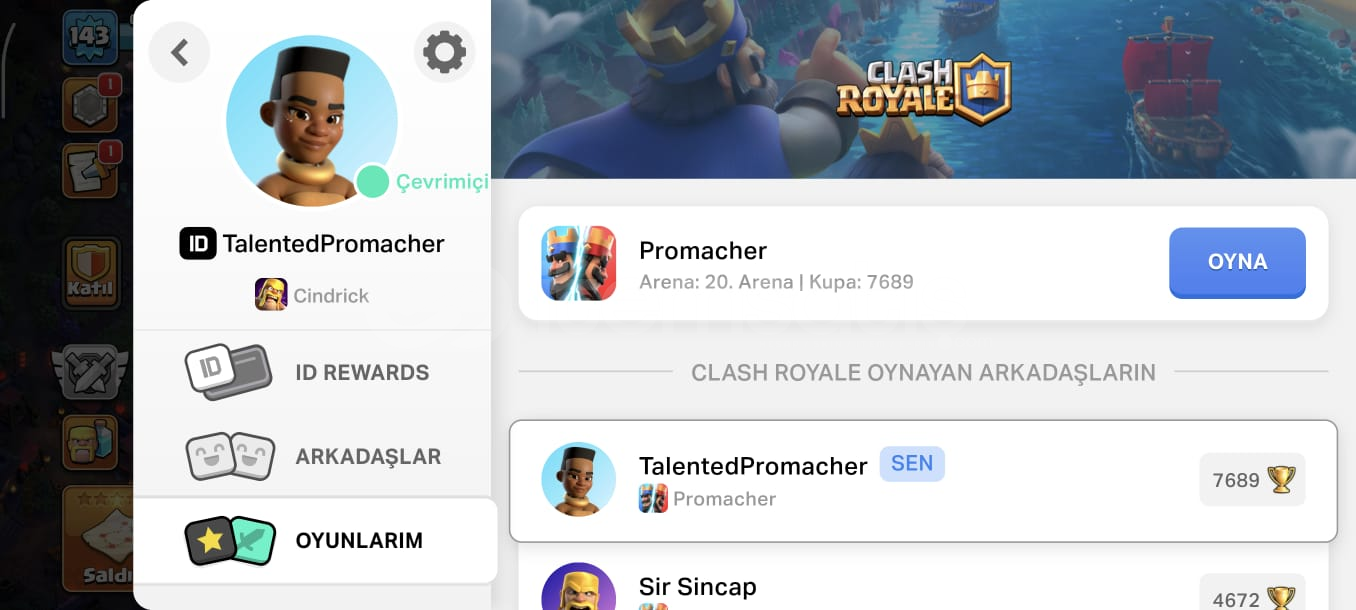The height and width of the screenshot is (610, 1356).
Task: Click the Clash Royale logo banner
Action: pyautogui.click(x=924, y=89)
